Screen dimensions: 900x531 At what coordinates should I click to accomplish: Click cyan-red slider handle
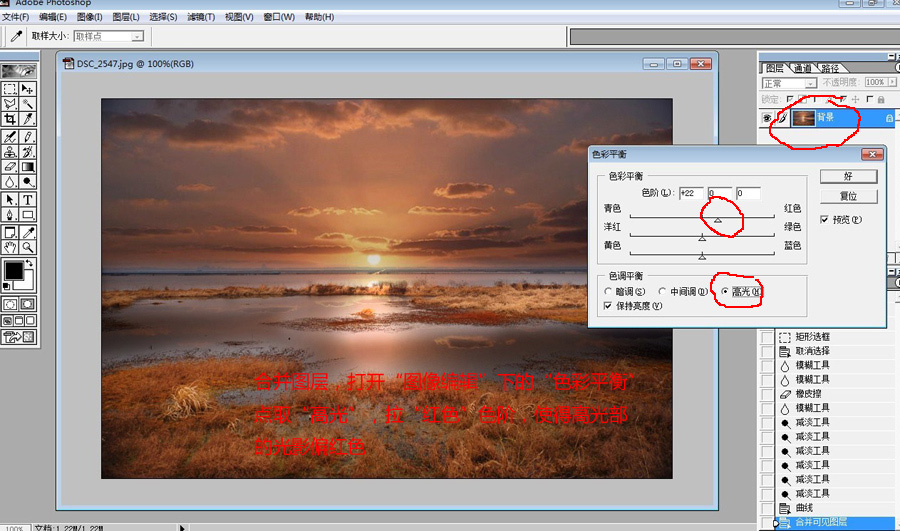(717, 220)
